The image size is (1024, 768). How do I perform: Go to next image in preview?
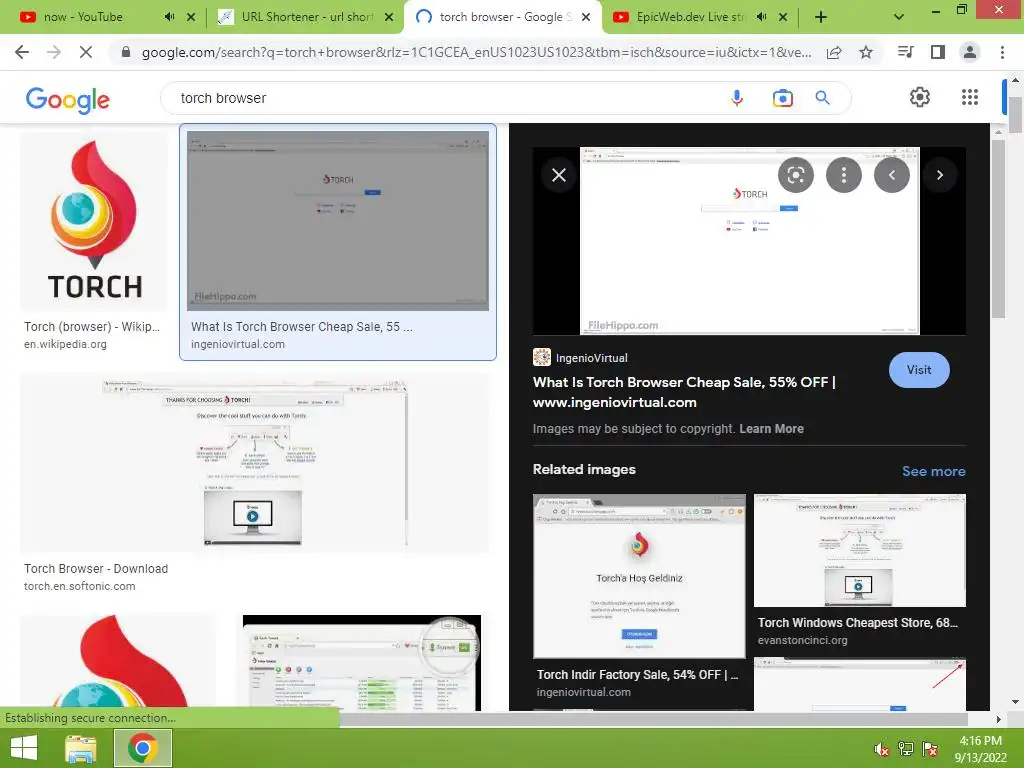coord(940,175)
